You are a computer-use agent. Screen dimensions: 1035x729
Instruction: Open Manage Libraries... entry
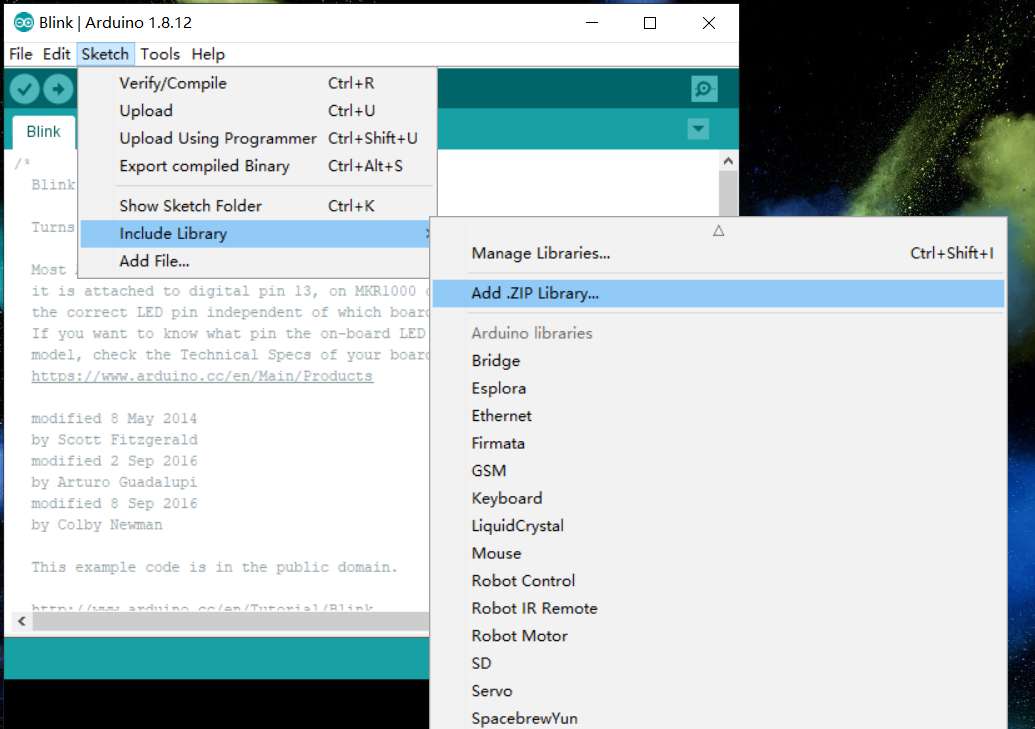coord(718,254)
